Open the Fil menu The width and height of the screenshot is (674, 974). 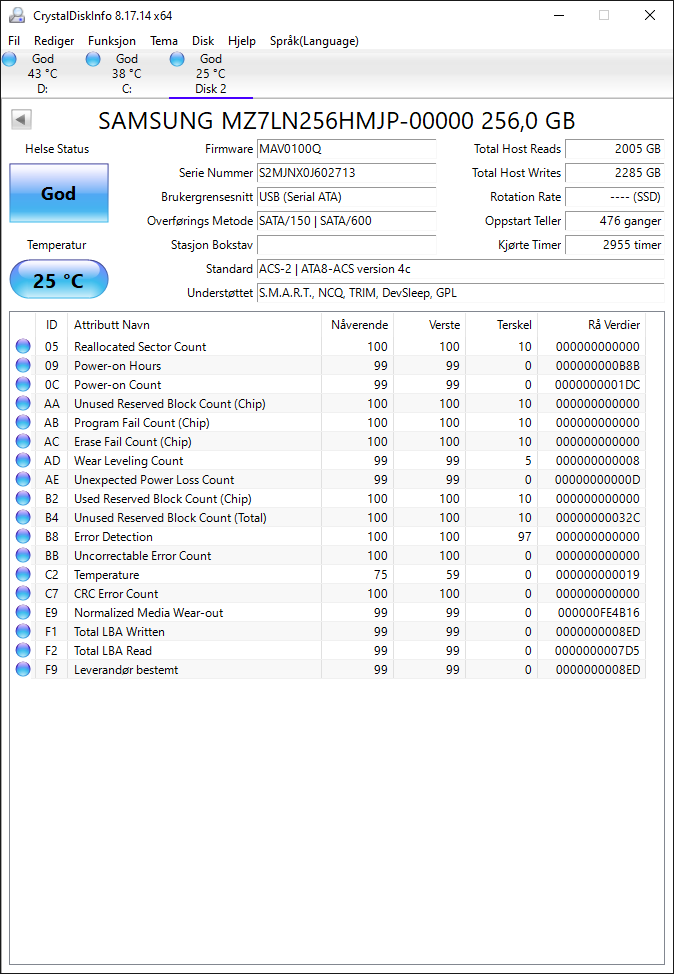click(14, 41)
